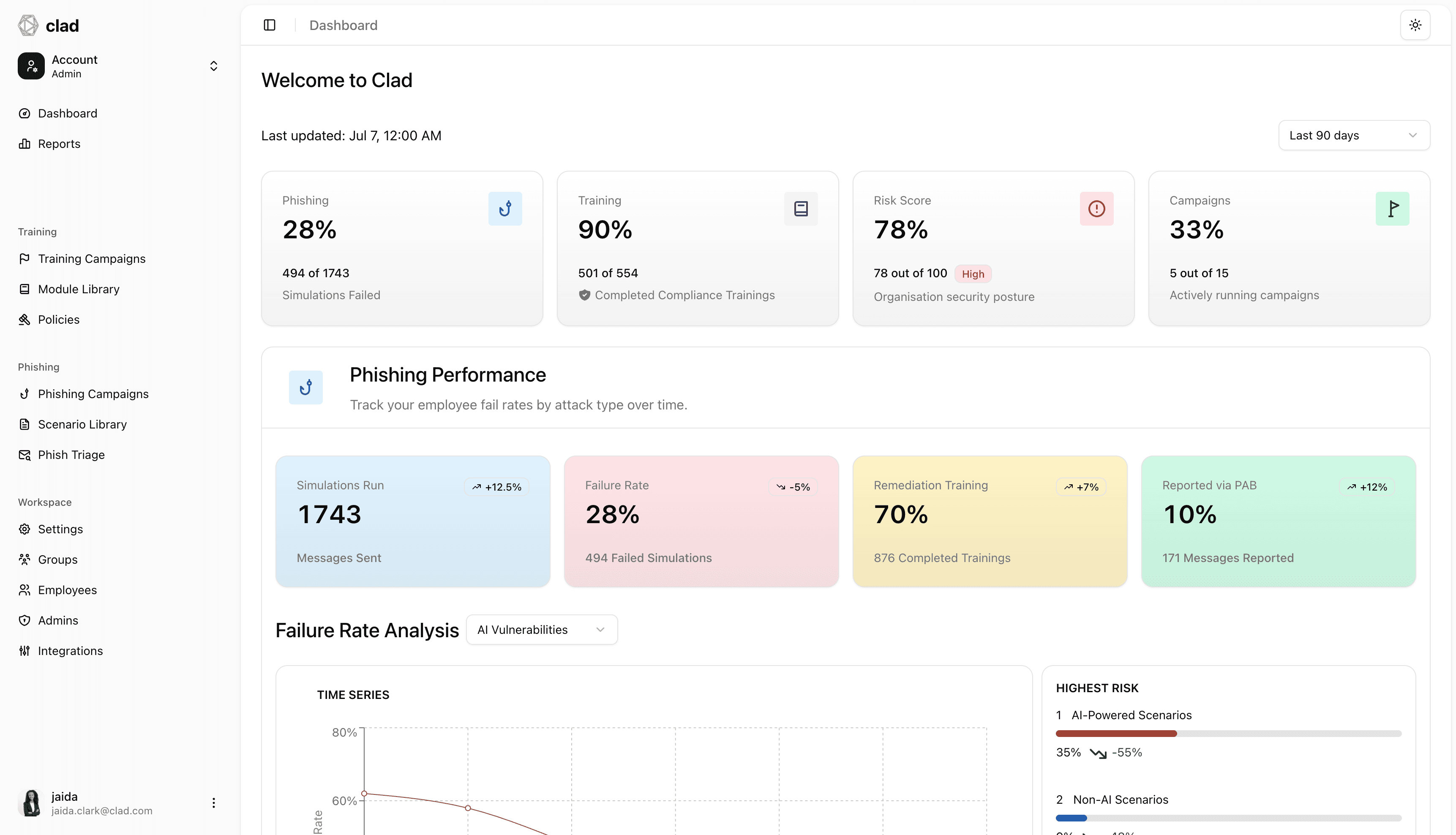Go to Training Campaigns

click(118, 259)
